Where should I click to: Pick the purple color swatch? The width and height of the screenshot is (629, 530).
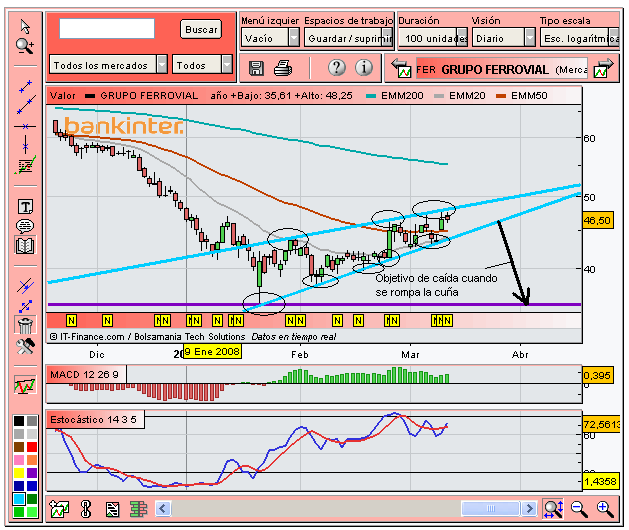point(32,473)
